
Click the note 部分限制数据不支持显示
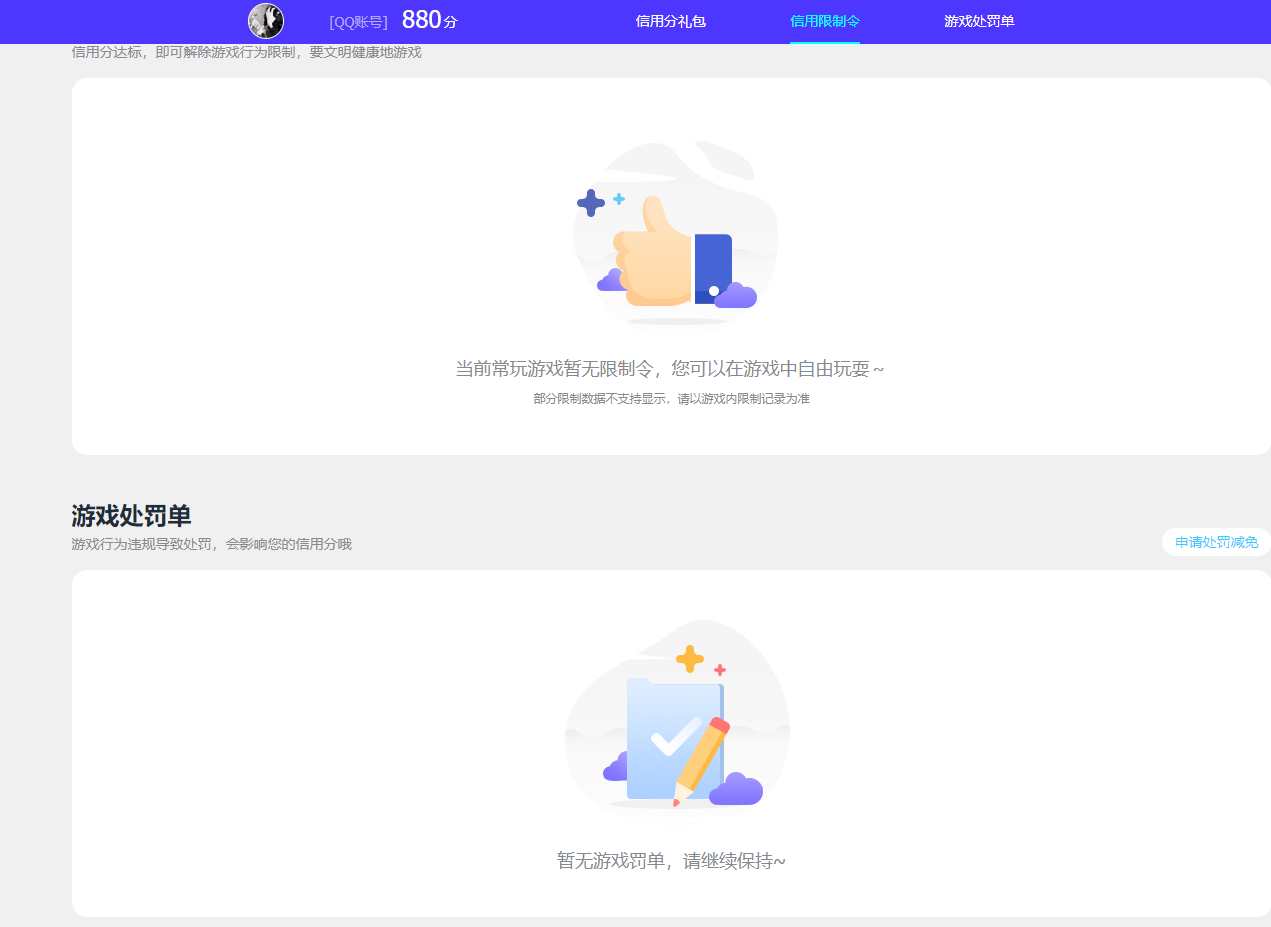(600, 399)
